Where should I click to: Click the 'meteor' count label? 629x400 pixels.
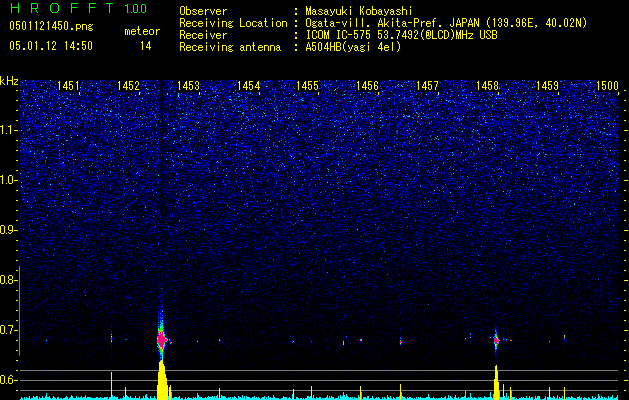[x=142, y=31]
